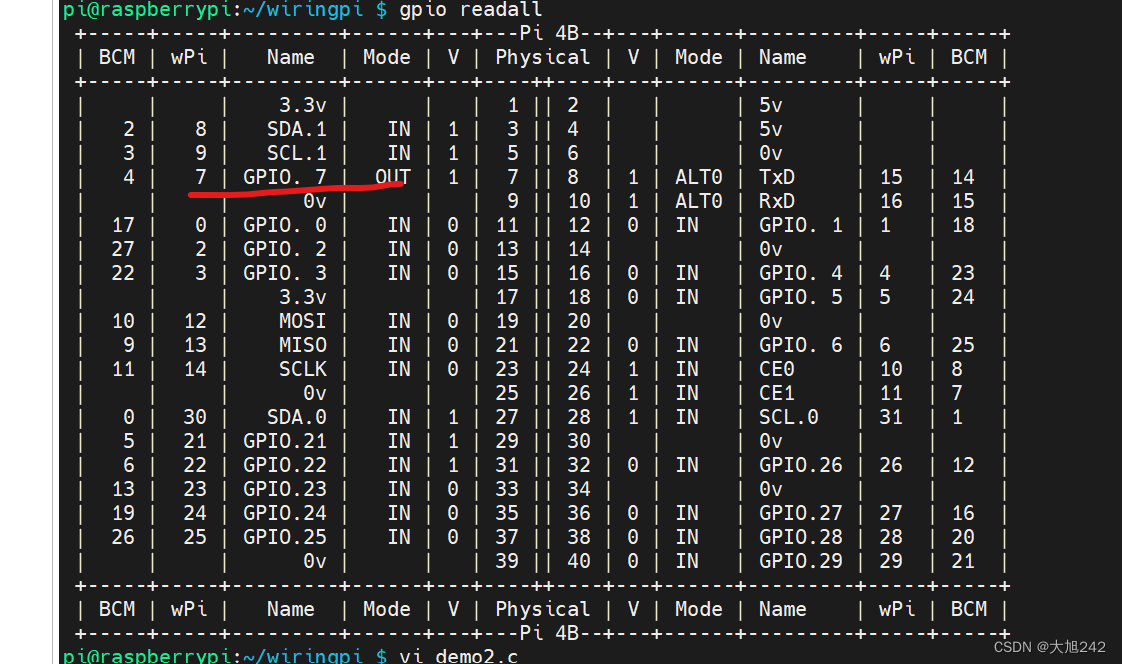Click the 'GPIO.22' name cell
The width and height of the screenshot is (1122, 664).
pyautogui.click(x=285, y=465)
